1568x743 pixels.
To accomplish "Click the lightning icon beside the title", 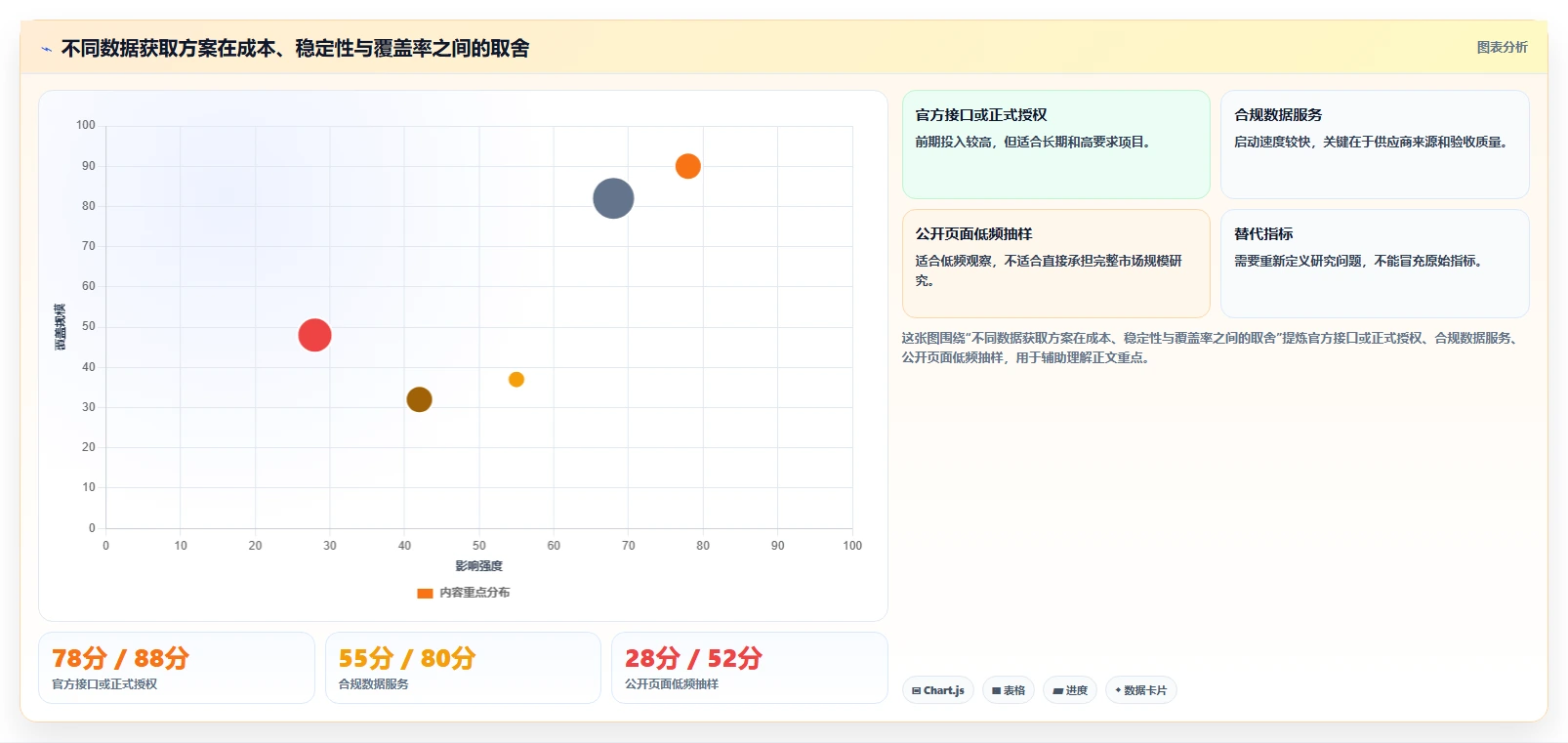I will click(46, 49).
